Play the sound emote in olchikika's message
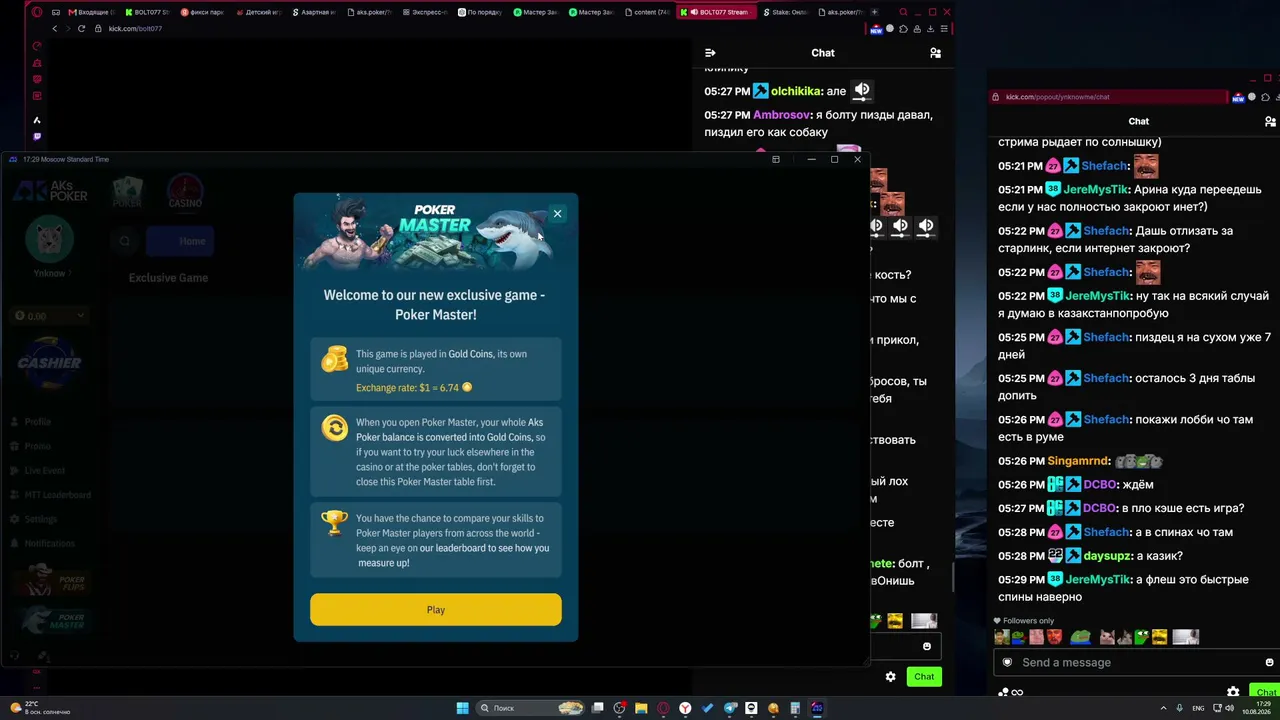This screenshot has height=720, width=1280. tap(861, 91)
